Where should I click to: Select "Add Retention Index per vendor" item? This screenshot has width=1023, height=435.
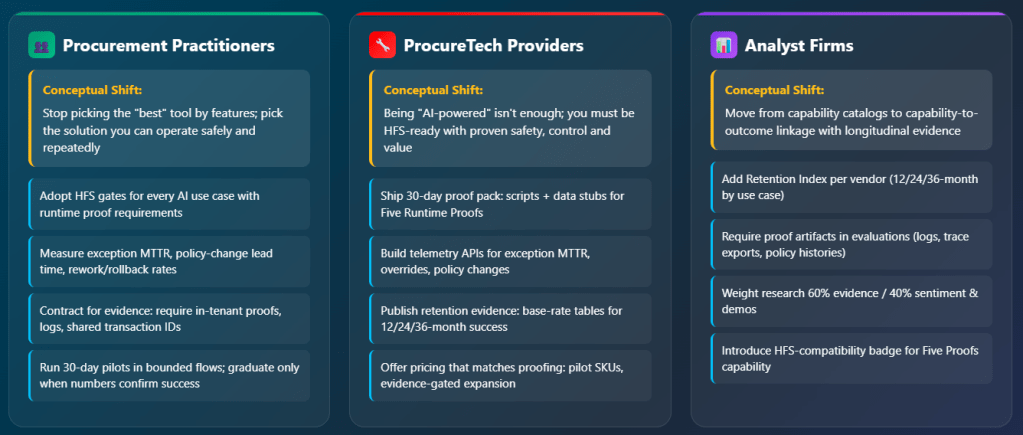coord(851,187)
